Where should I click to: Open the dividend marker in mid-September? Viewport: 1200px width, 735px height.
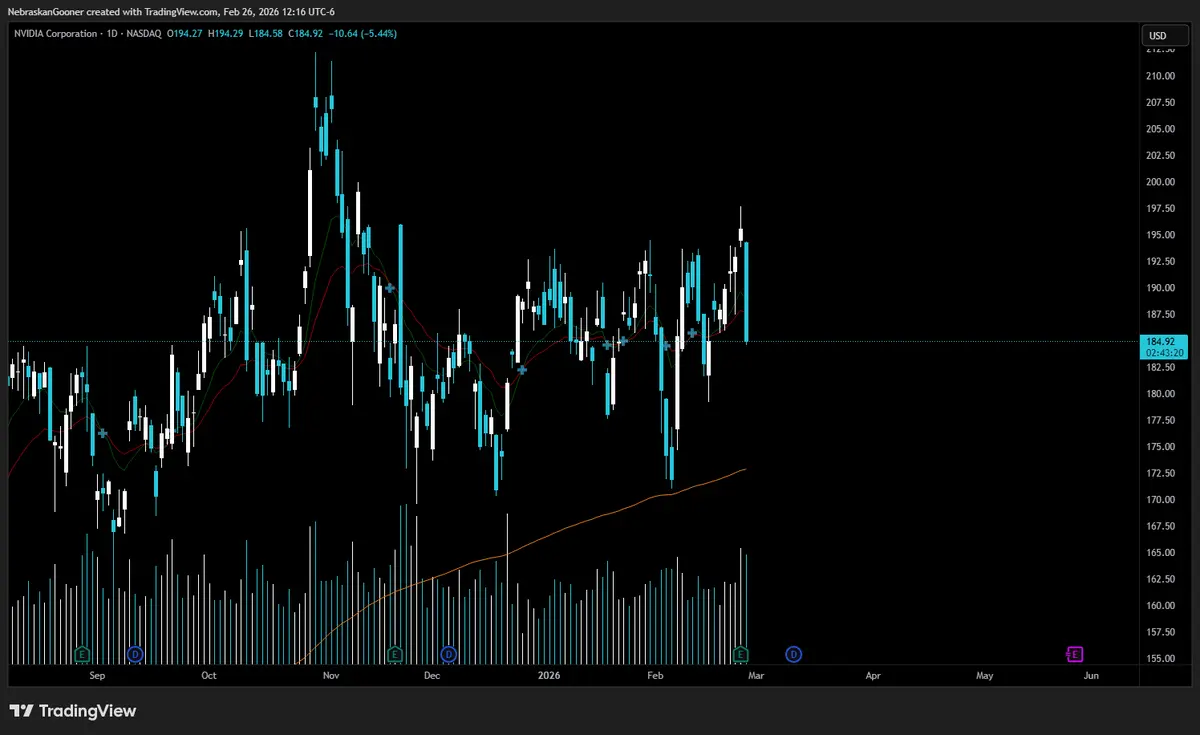click(x=135, y=654)
